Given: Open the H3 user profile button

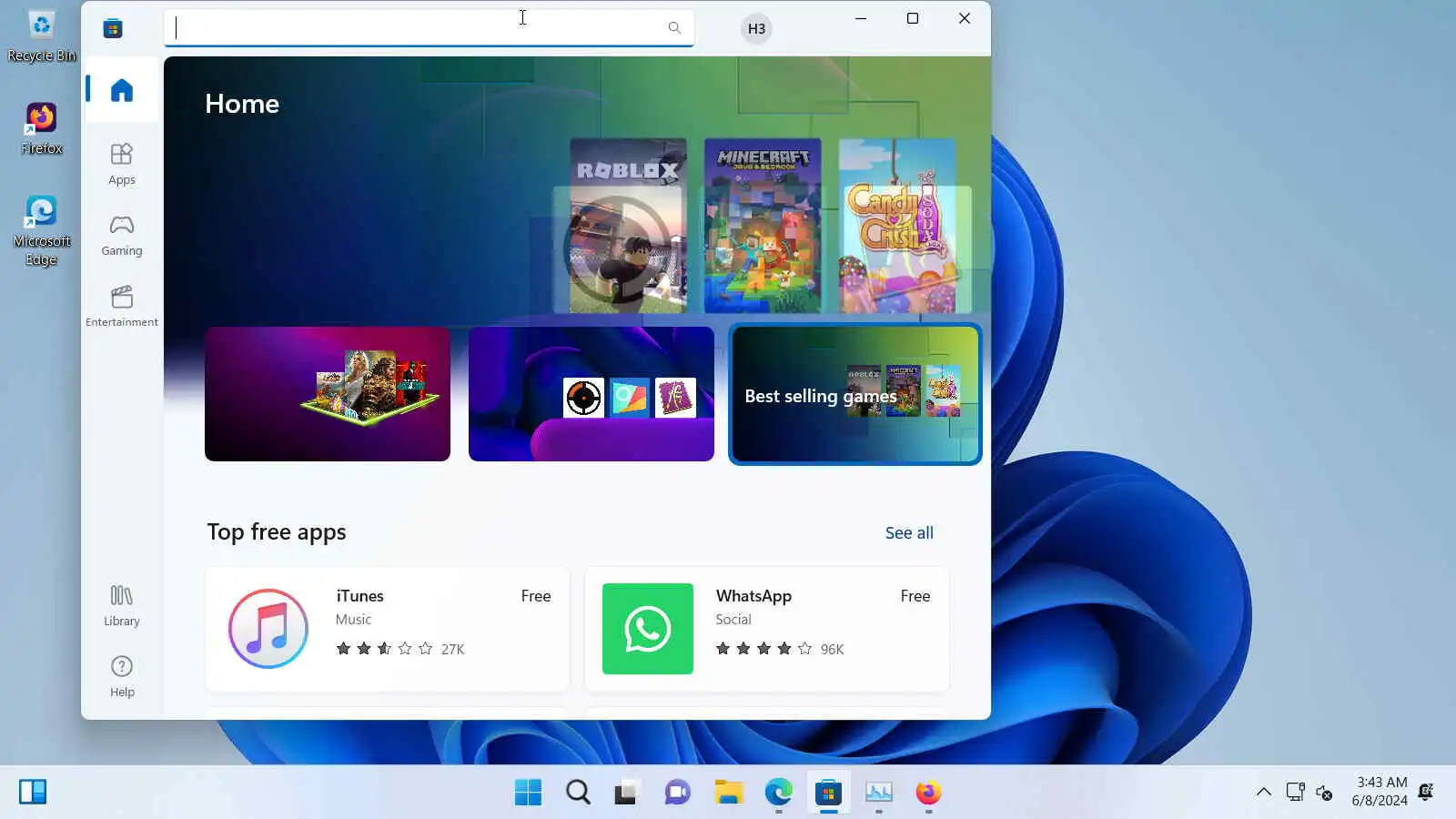Looking at the screenshot, I should tap(756, 28).
